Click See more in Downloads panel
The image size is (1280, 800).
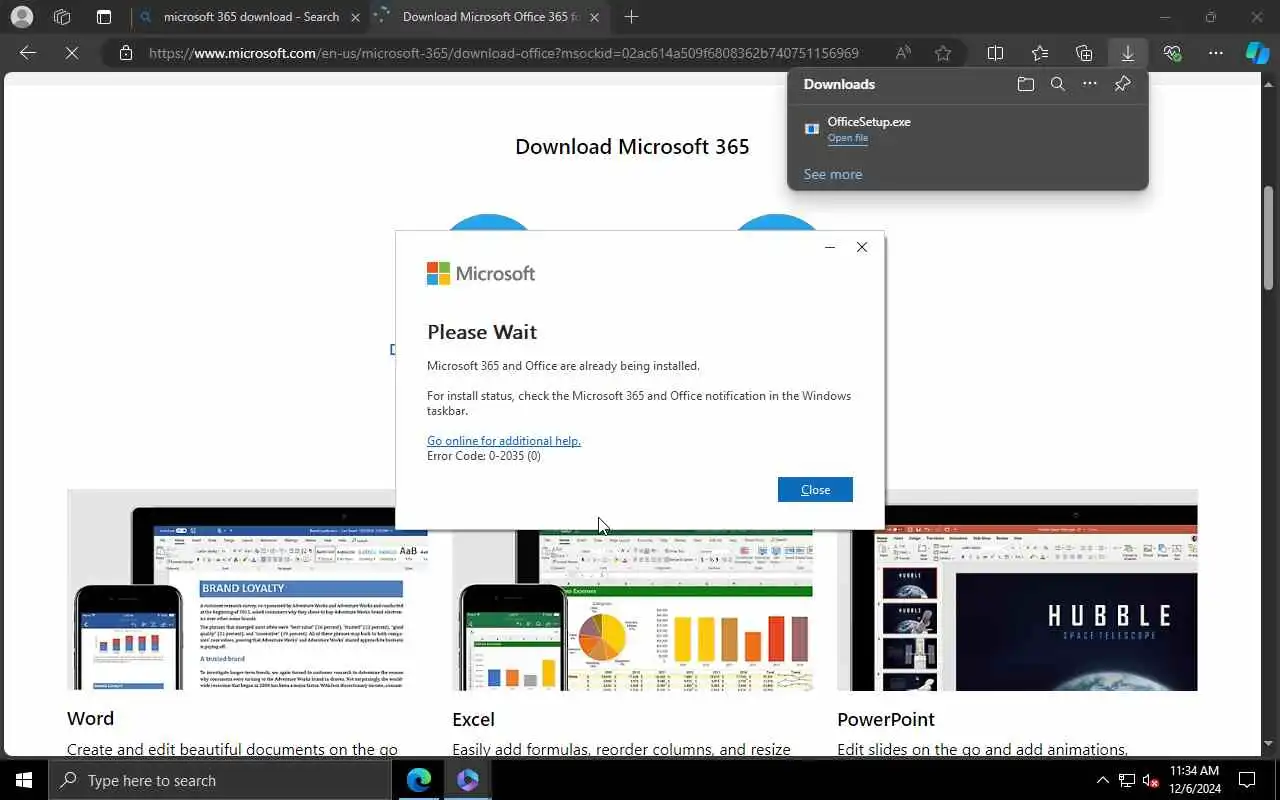[x=832, y=174]
